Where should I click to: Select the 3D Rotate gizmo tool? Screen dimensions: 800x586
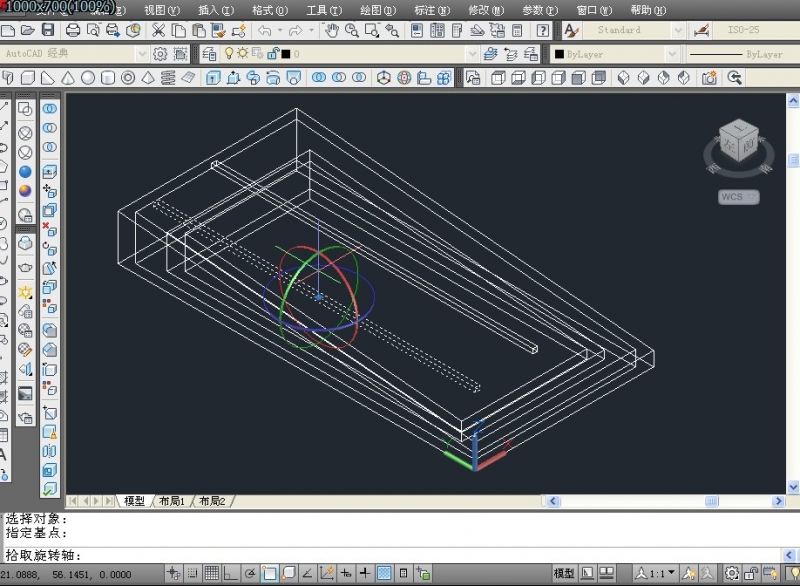pyautogui.click(x=404, y=78)
